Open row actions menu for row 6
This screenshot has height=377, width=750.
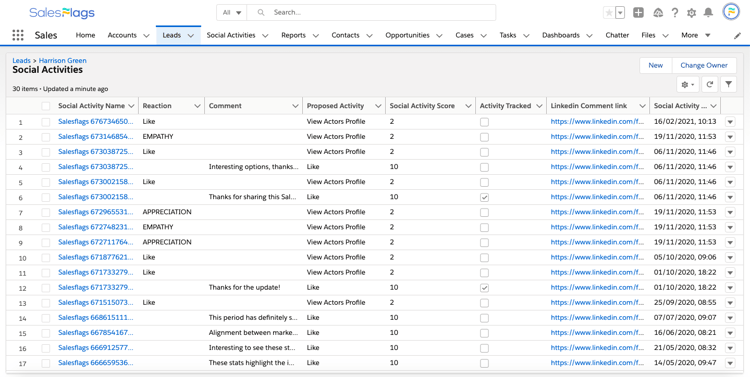[x=730, y=197]
